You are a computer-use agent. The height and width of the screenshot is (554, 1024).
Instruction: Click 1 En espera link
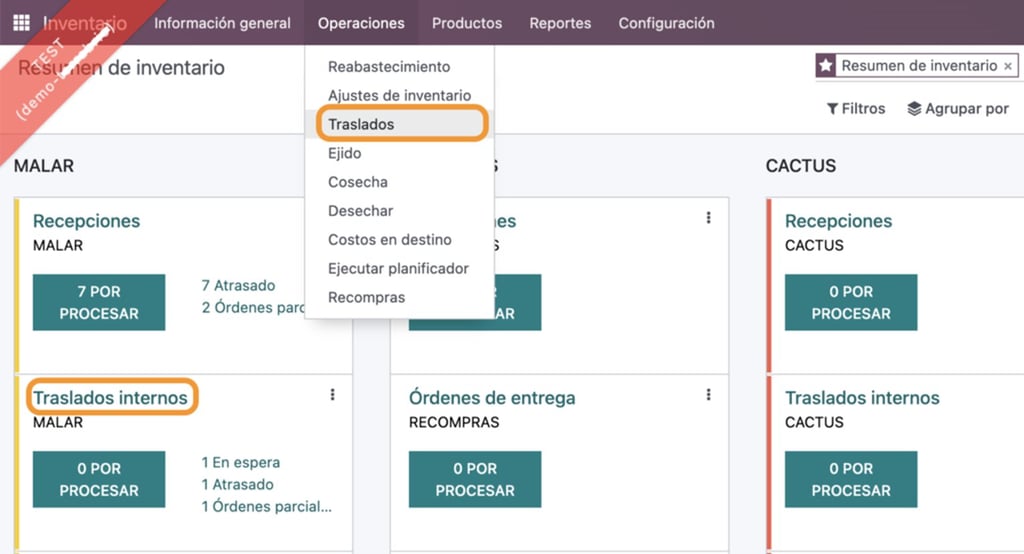(241, 463)
